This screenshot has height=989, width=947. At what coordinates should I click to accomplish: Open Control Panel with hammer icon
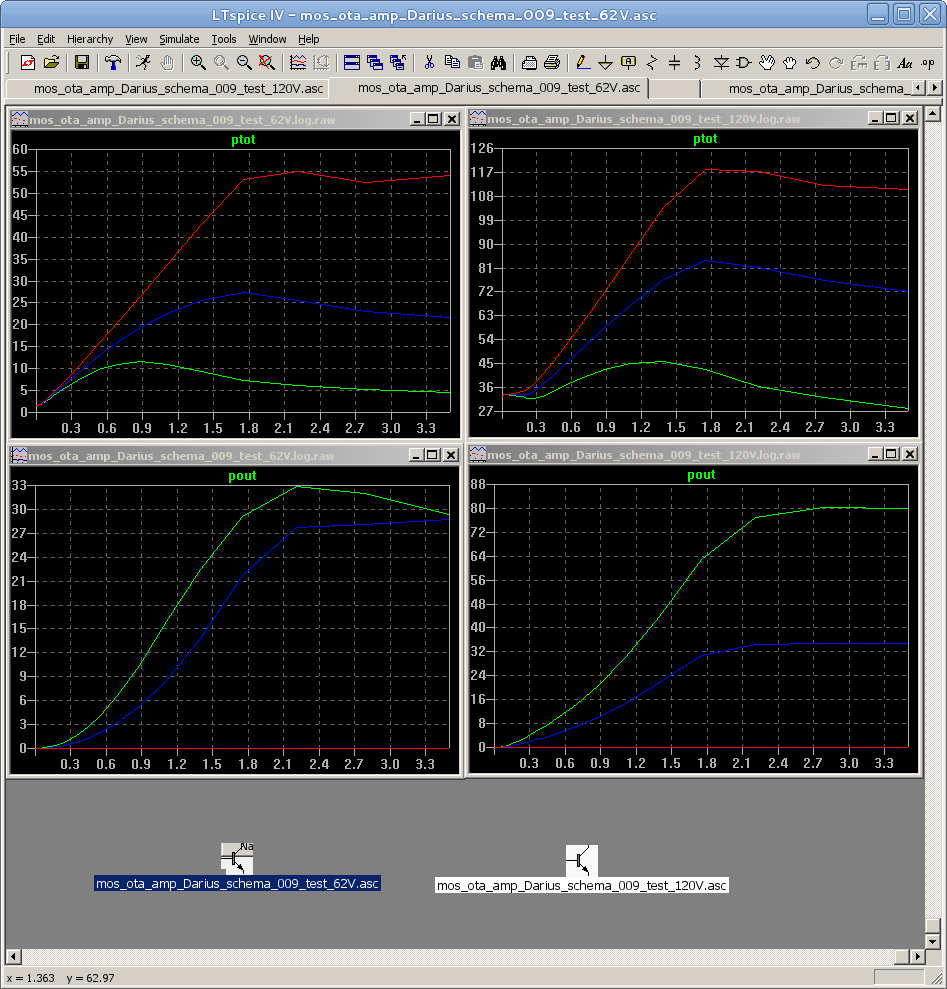point(113,62)
